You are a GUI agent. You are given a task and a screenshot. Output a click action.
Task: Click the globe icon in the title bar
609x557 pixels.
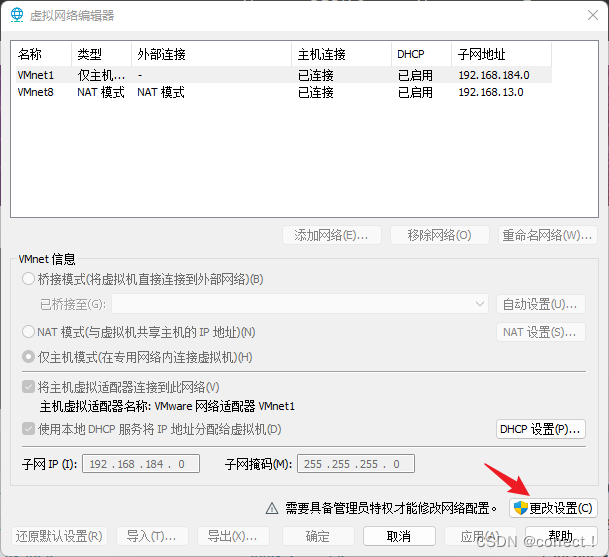pyautogui.click(x=17, y=15)
